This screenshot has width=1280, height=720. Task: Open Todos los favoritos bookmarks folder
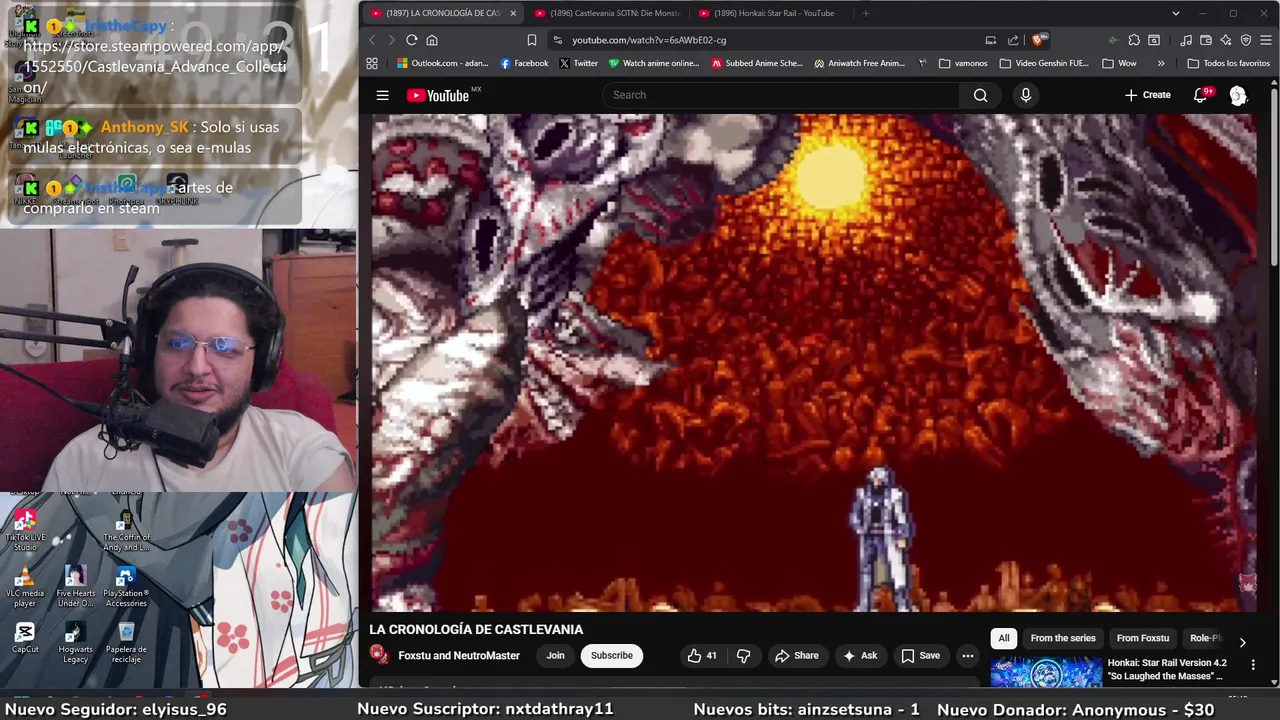pyautogui.click(x=1228, y=63)
